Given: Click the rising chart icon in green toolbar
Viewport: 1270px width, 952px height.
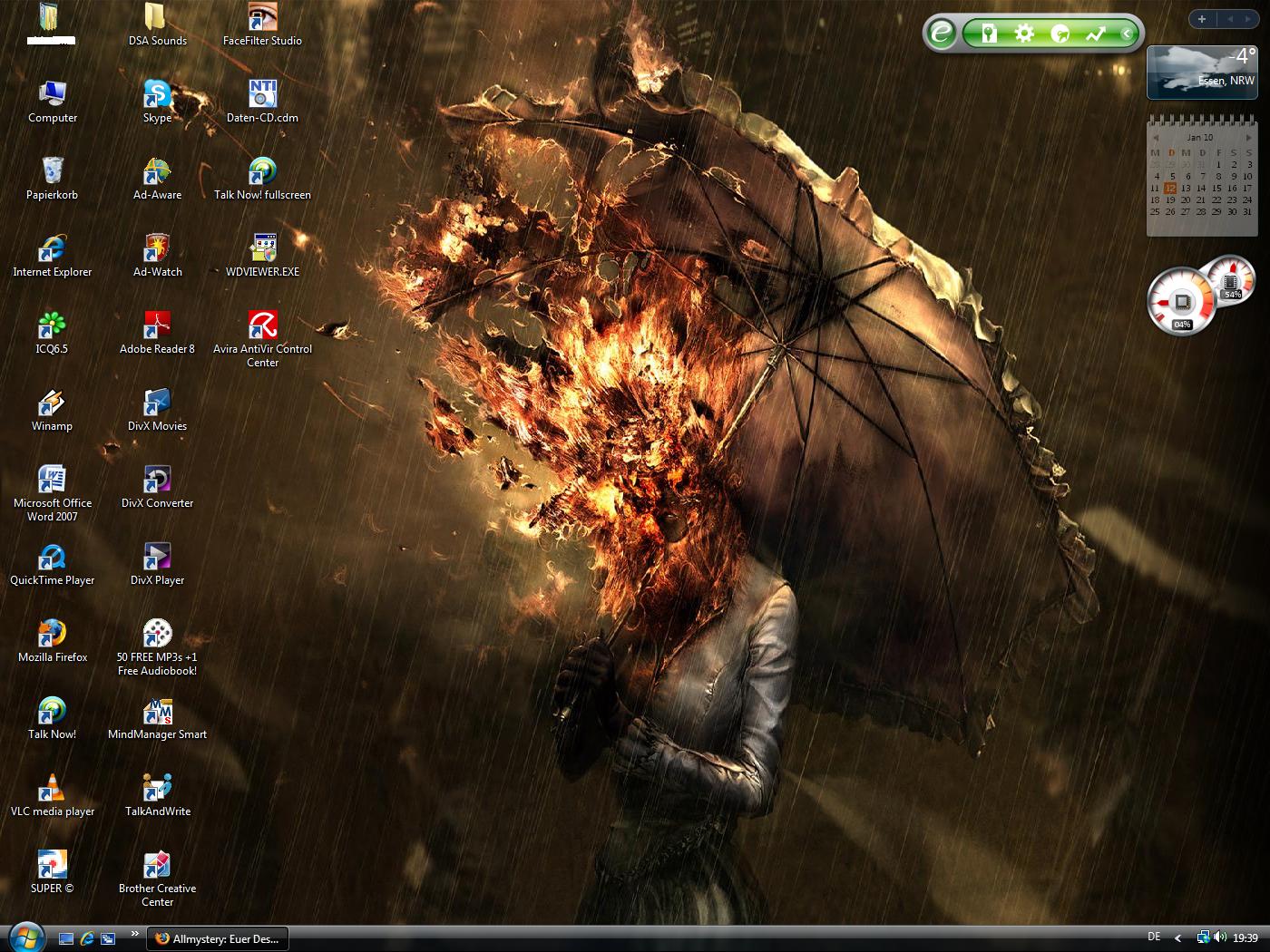Looking at the screenshot, I should [x=1096, y=34].
